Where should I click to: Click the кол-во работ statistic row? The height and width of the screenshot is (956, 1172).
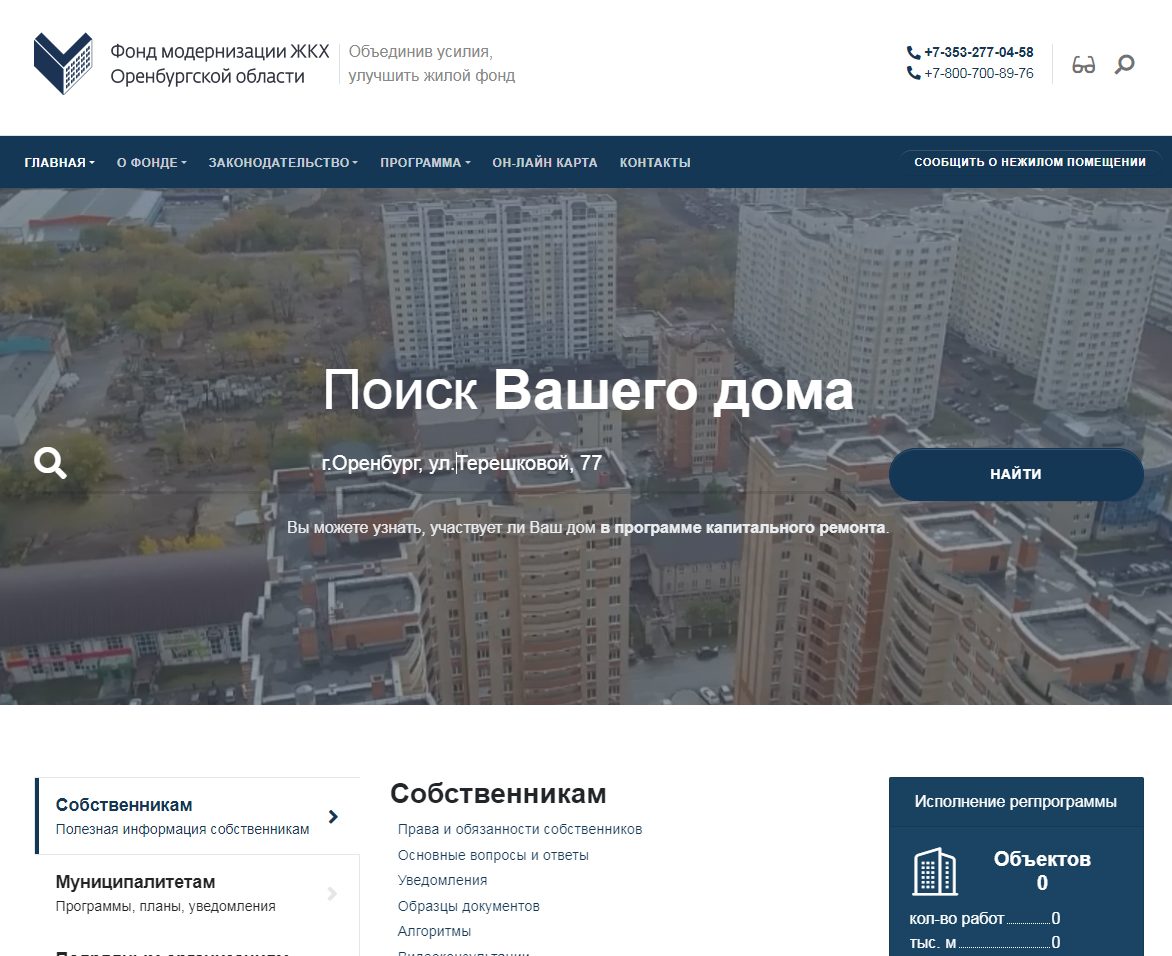[984, 919]
